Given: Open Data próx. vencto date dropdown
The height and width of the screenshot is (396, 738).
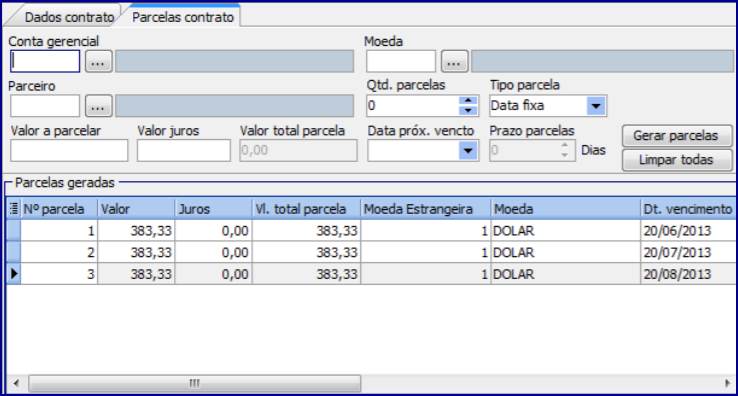Looking at the screenshot, I should 468,151.
